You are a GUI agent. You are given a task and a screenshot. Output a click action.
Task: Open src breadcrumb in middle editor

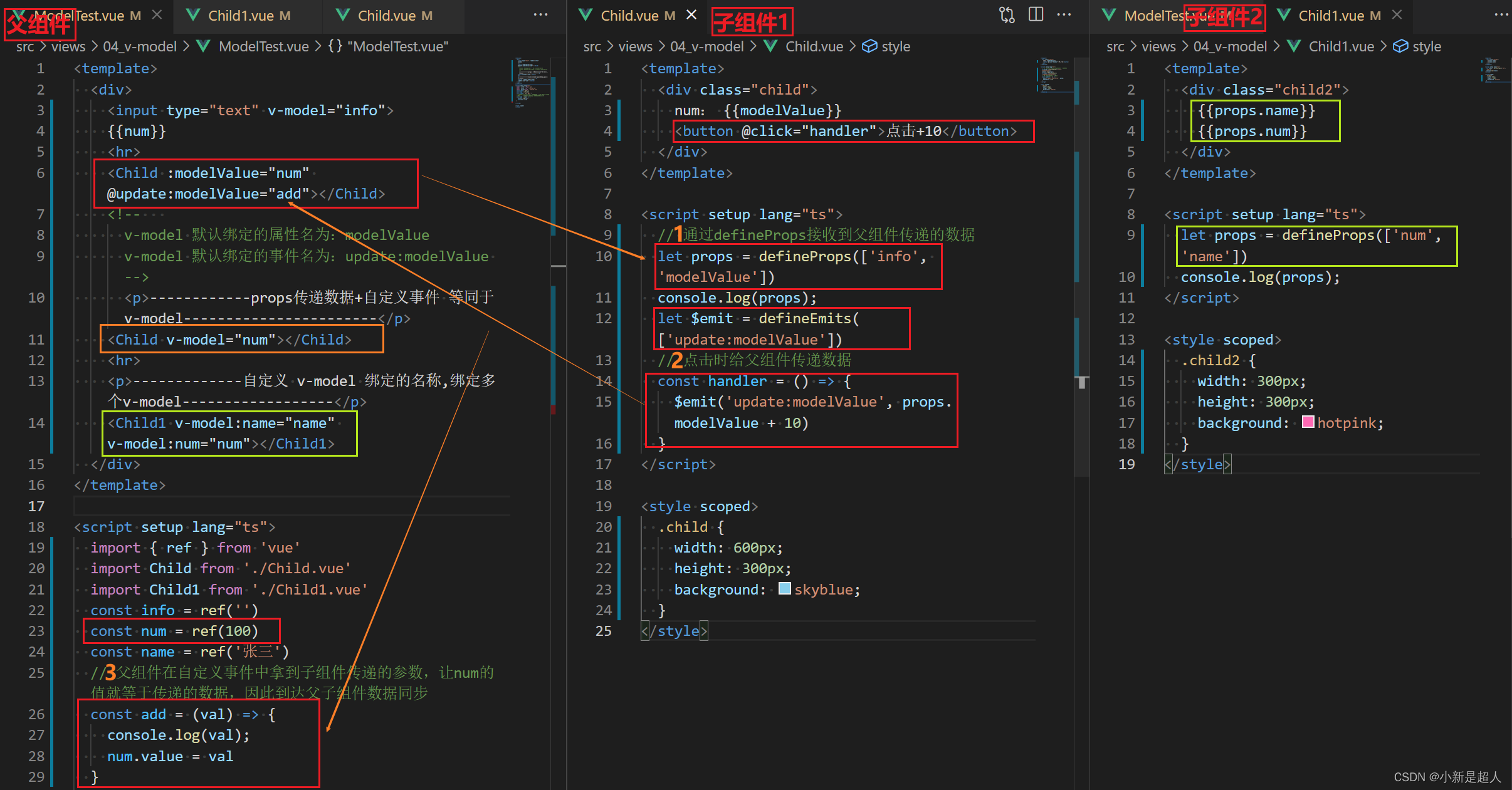coord(592,46)
